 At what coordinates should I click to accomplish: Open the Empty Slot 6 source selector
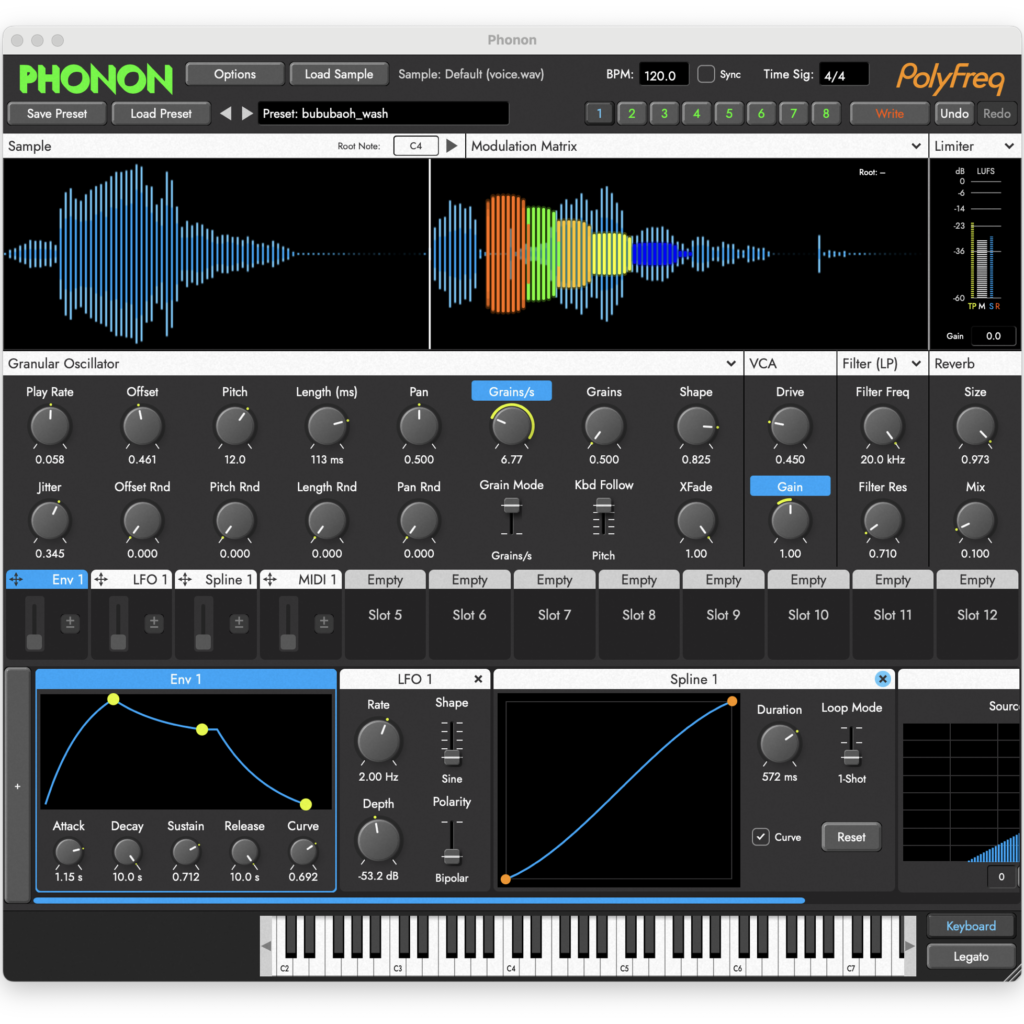click(470, 579)
